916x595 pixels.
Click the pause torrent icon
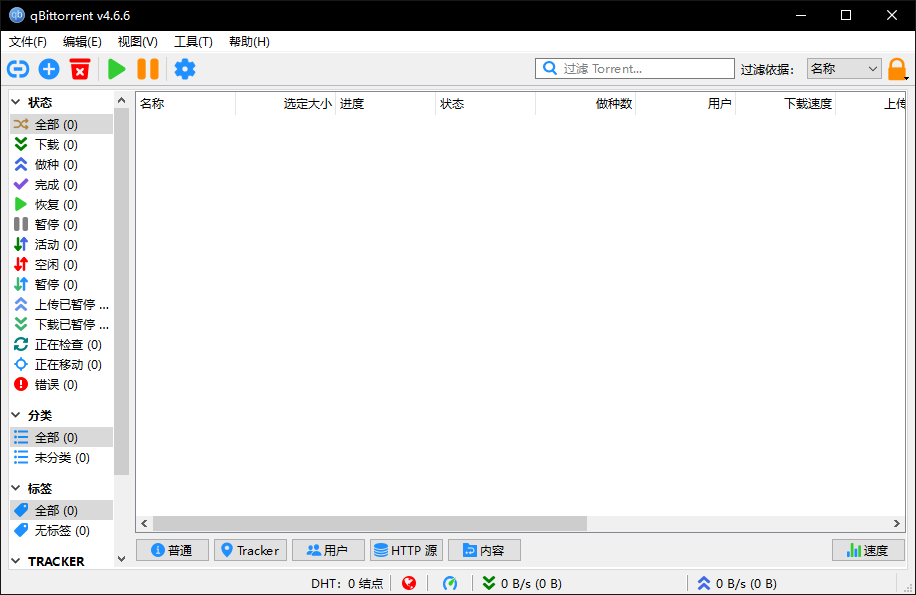pos(148,69)
